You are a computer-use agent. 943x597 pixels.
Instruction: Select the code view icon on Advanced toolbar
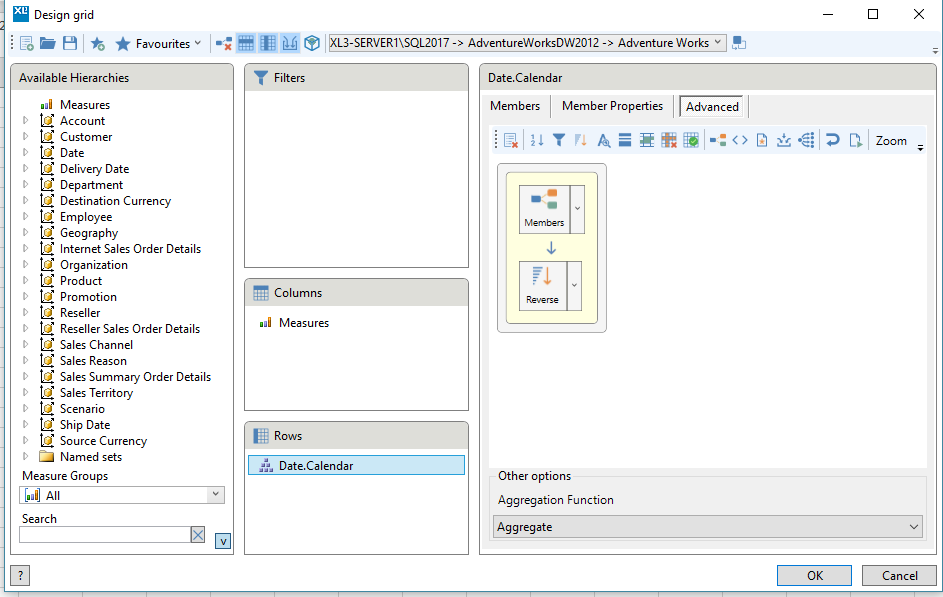(x=740, y=139)
